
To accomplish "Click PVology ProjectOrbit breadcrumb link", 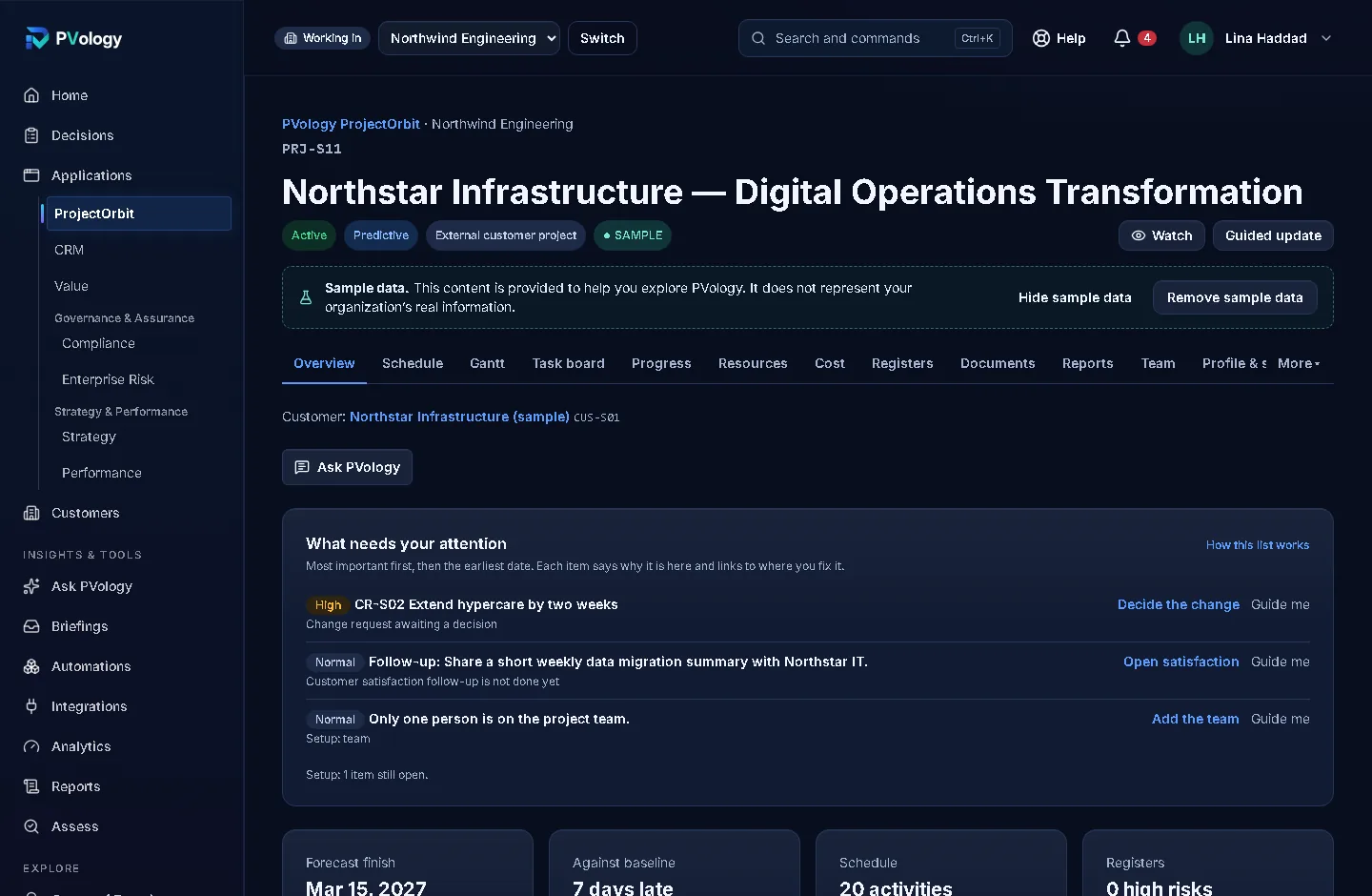I will pyautogui.click(x=351, y=124).
